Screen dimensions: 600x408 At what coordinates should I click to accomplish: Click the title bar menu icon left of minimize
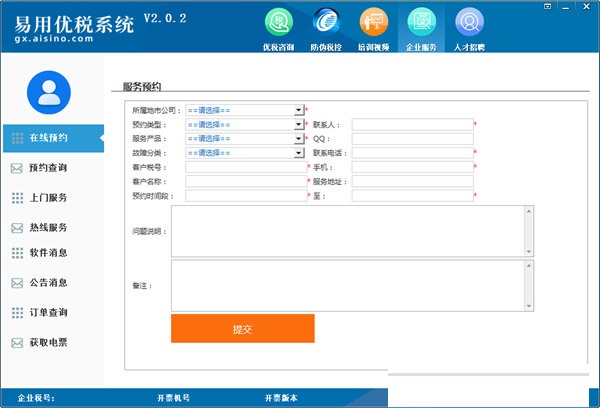pyautogui.click(x=548, y=7)
